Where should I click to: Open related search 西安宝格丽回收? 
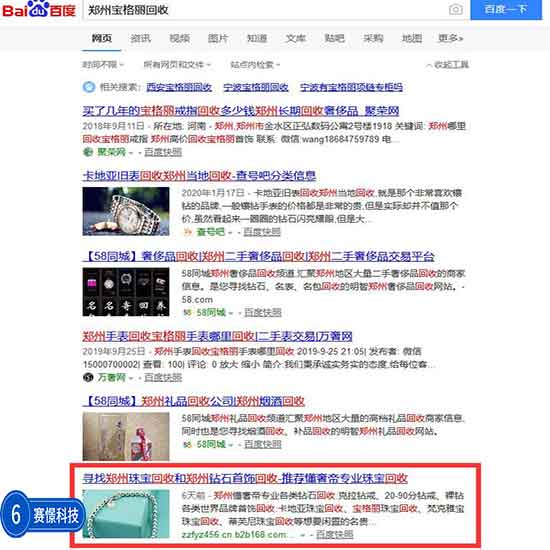179,87
